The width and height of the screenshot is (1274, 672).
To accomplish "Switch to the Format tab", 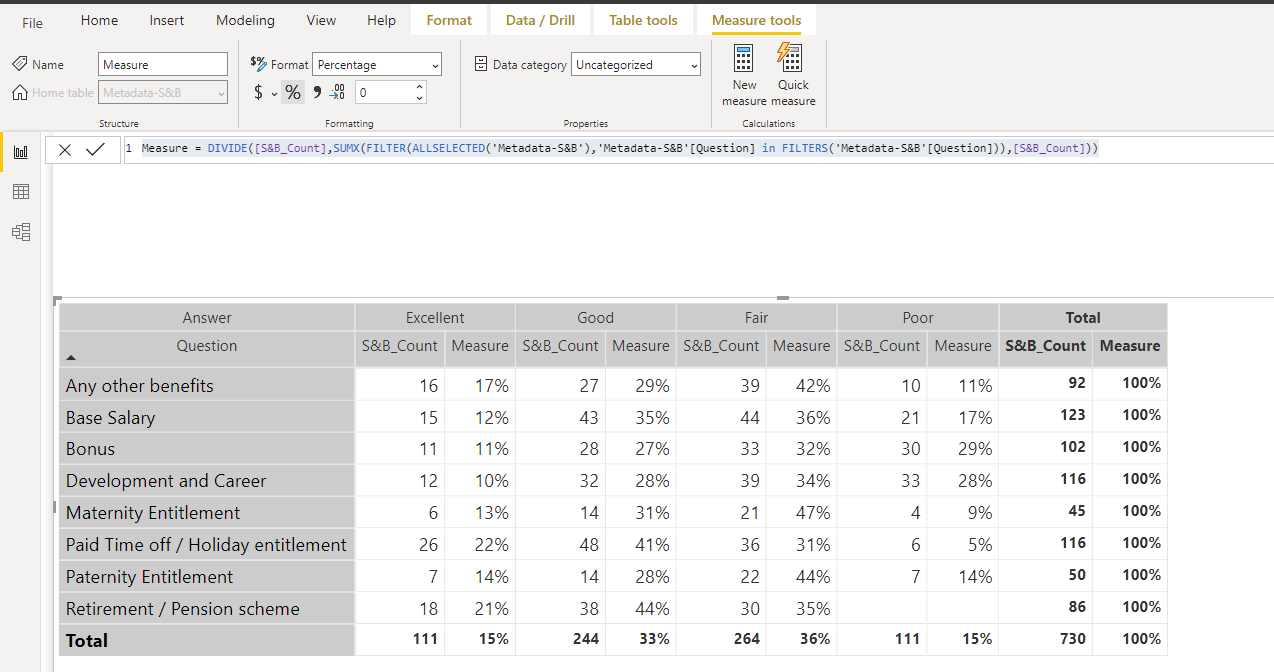I will (x=449, y=20).
